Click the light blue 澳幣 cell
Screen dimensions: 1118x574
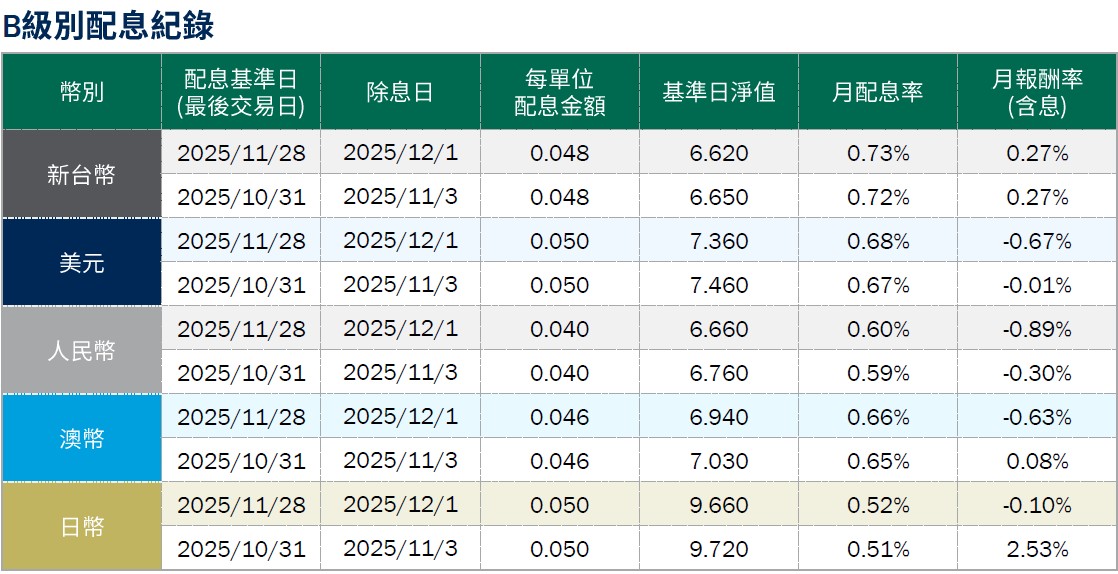(x=82, y=439)
